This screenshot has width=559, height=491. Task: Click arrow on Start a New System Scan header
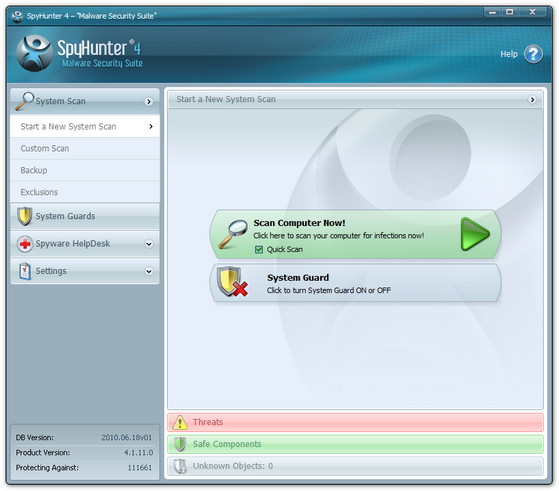coord(532,99)
